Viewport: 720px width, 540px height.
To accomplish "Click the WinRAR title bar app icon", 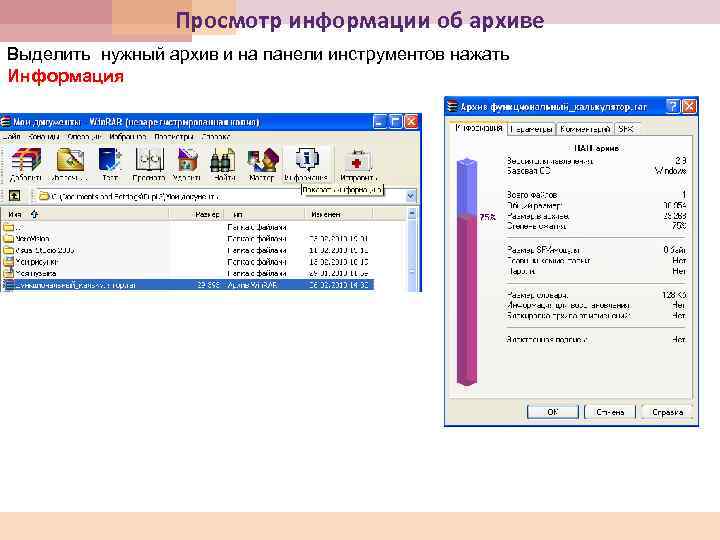I will point(6,122).
